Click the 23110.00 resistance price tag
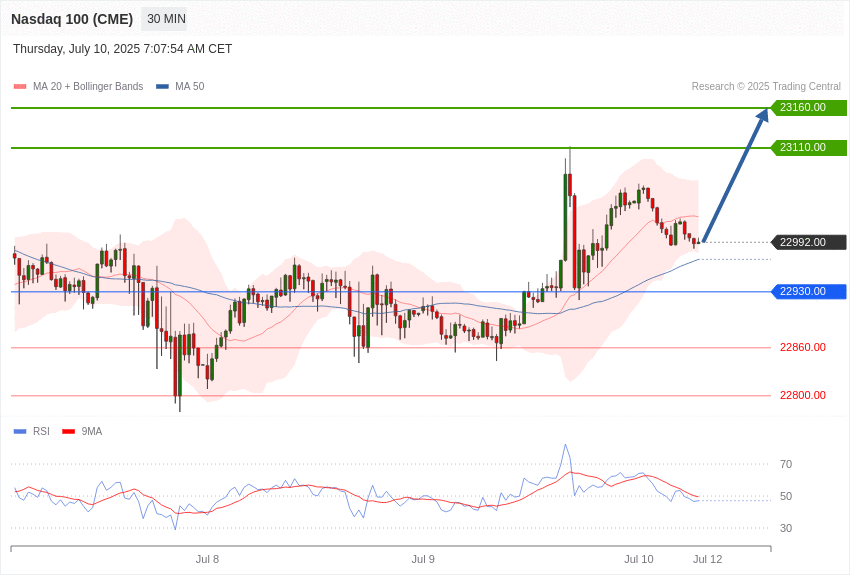This screenshot has width=850, height=576. [809, 147]
